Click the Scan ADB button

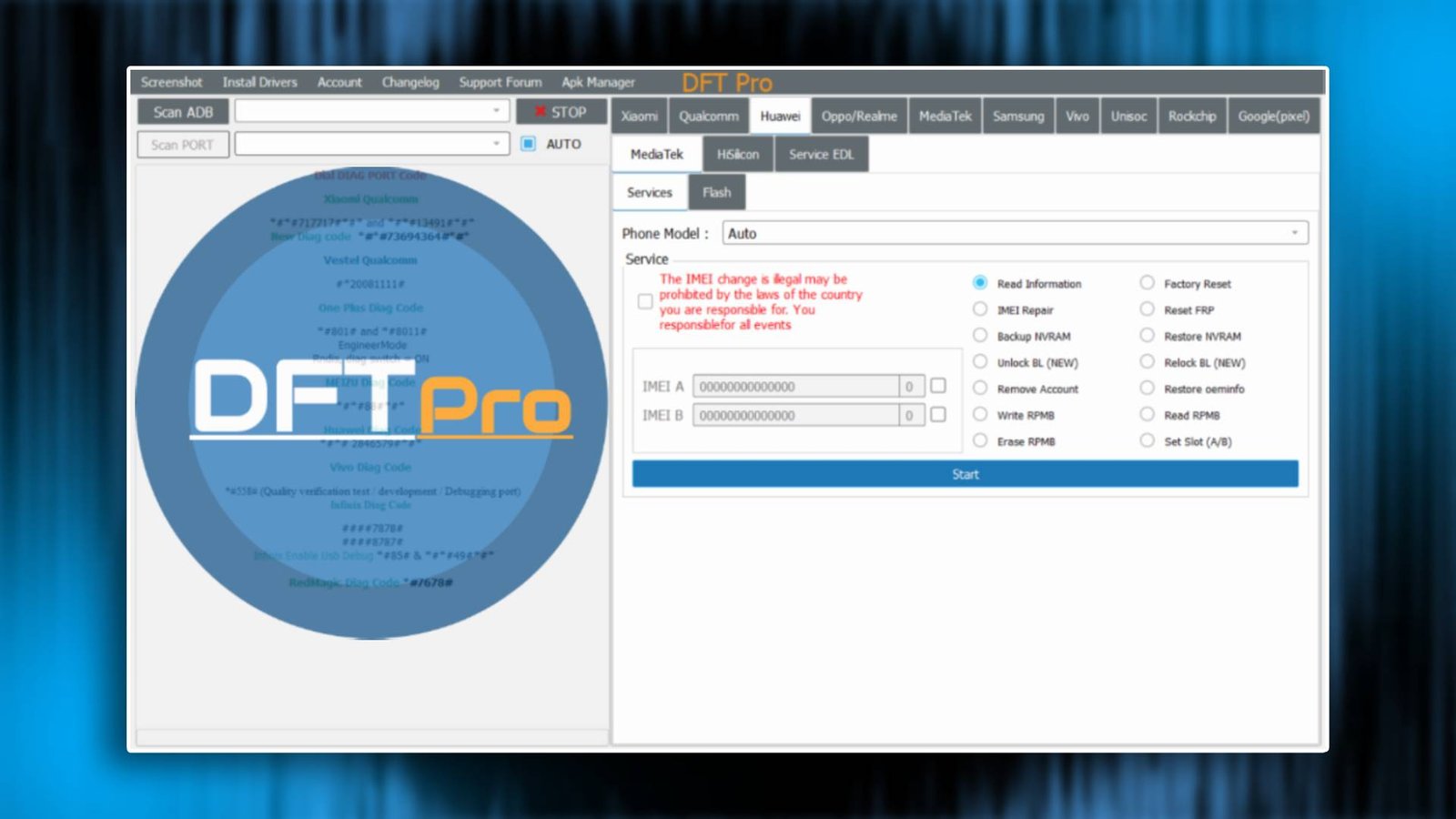tap(181, 111)
